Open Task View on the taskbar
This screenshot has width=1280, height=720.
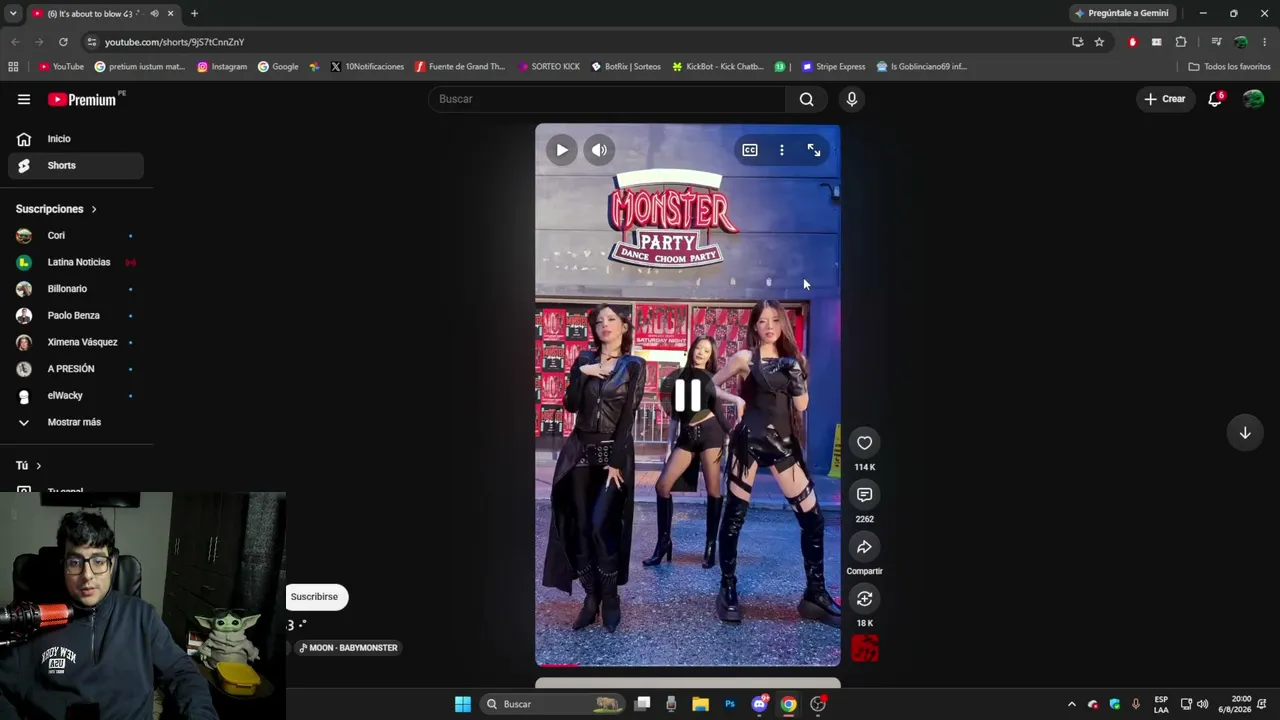point(642,704)
